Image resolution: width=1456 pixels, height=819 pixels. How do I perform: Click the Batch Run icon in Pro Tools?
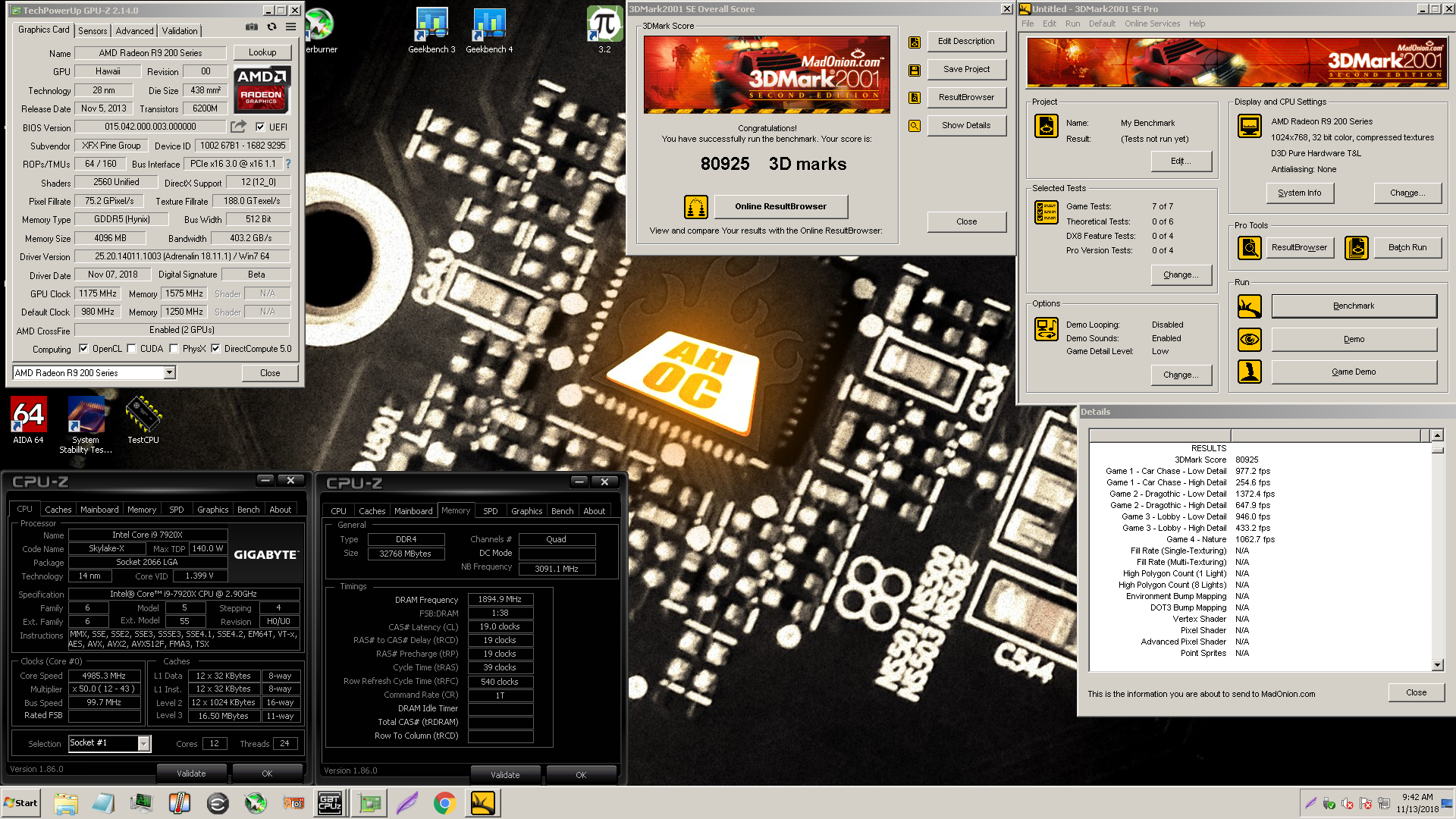pyautogui.click(x=1357, y=247)
